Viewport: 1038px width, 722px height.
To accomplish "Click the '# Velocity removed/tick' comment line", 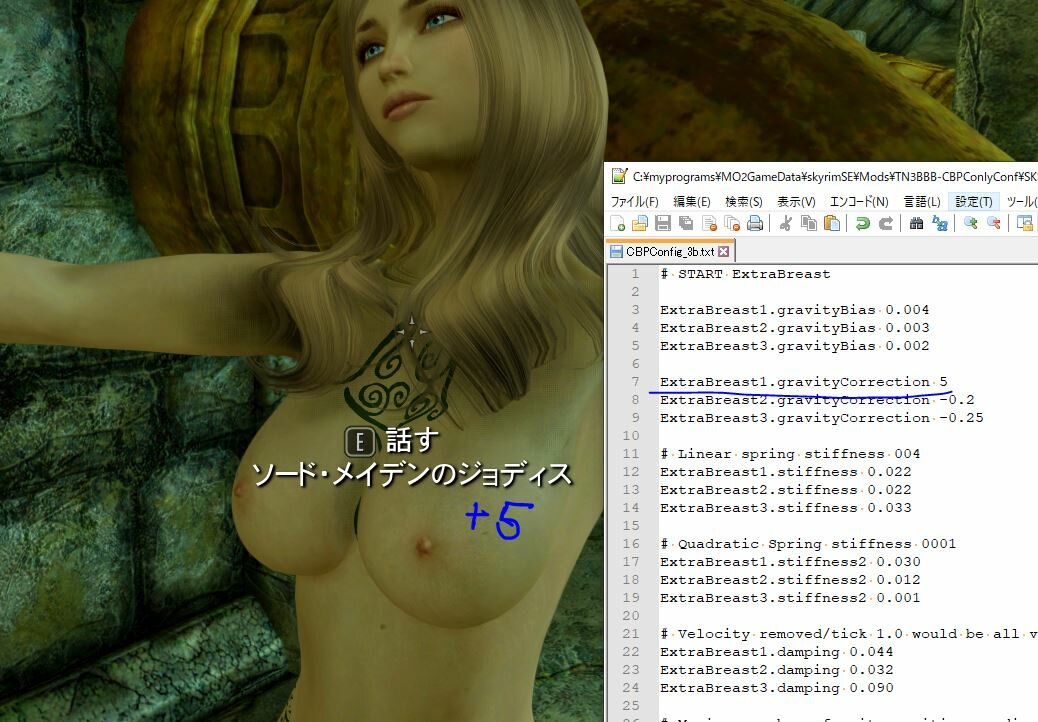I will pyautogui.click(x=849, y=634).
